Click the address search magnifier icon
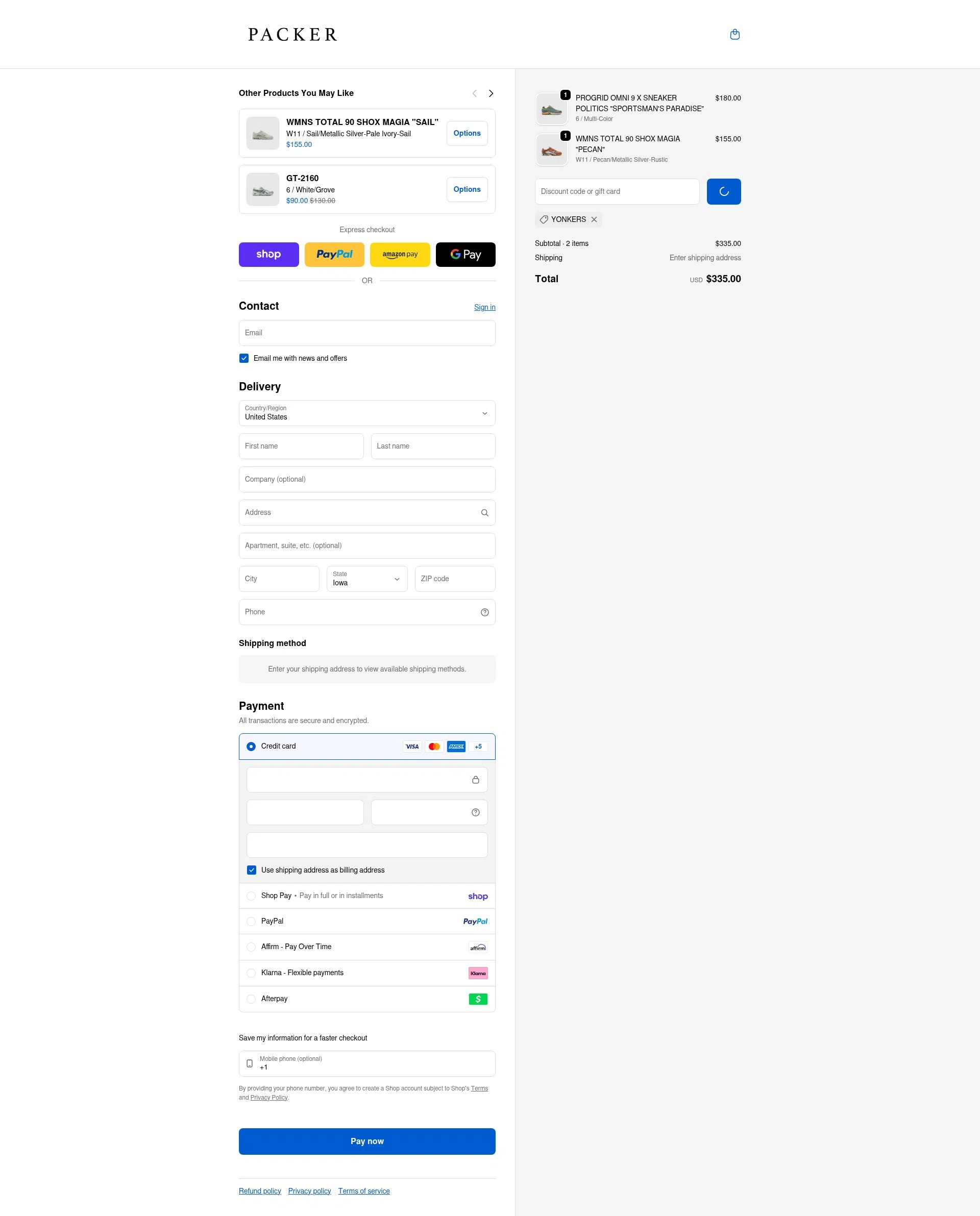This screenshot has width=980, height=1216. (x=484, y=512)
